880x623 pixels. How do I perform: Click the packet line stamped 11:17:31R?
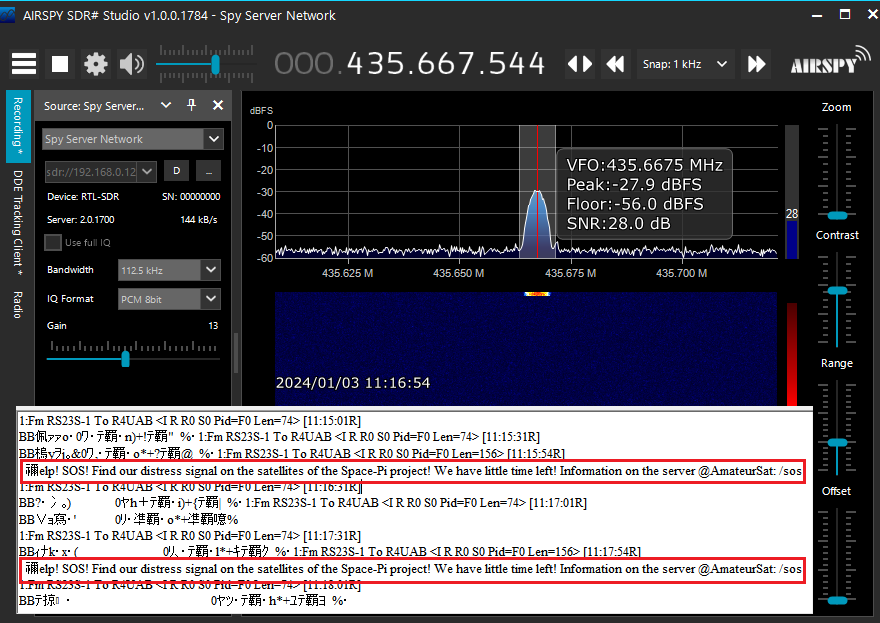click(190, 535)
